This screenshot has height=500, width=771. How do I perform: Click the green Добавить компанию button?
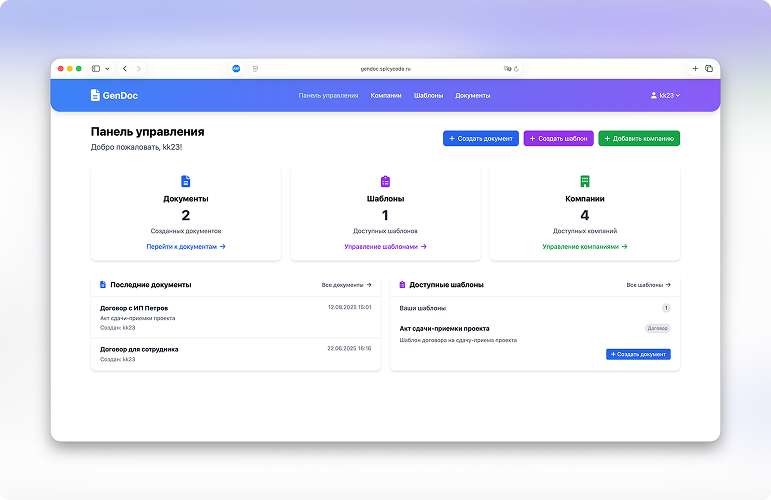coord(639,138)
